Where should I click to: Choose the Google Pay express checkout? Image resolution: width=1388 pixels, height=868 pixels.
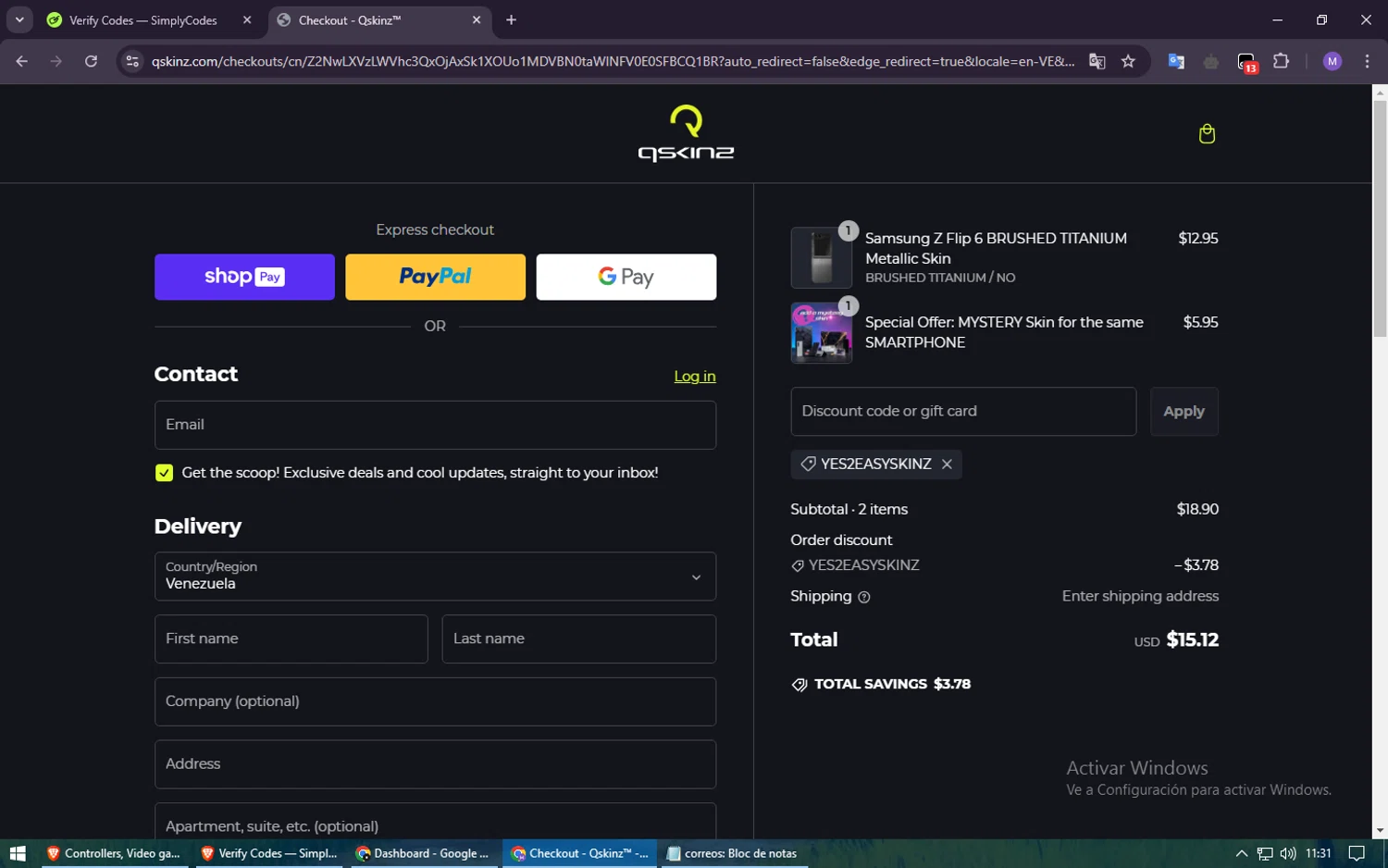626,277
